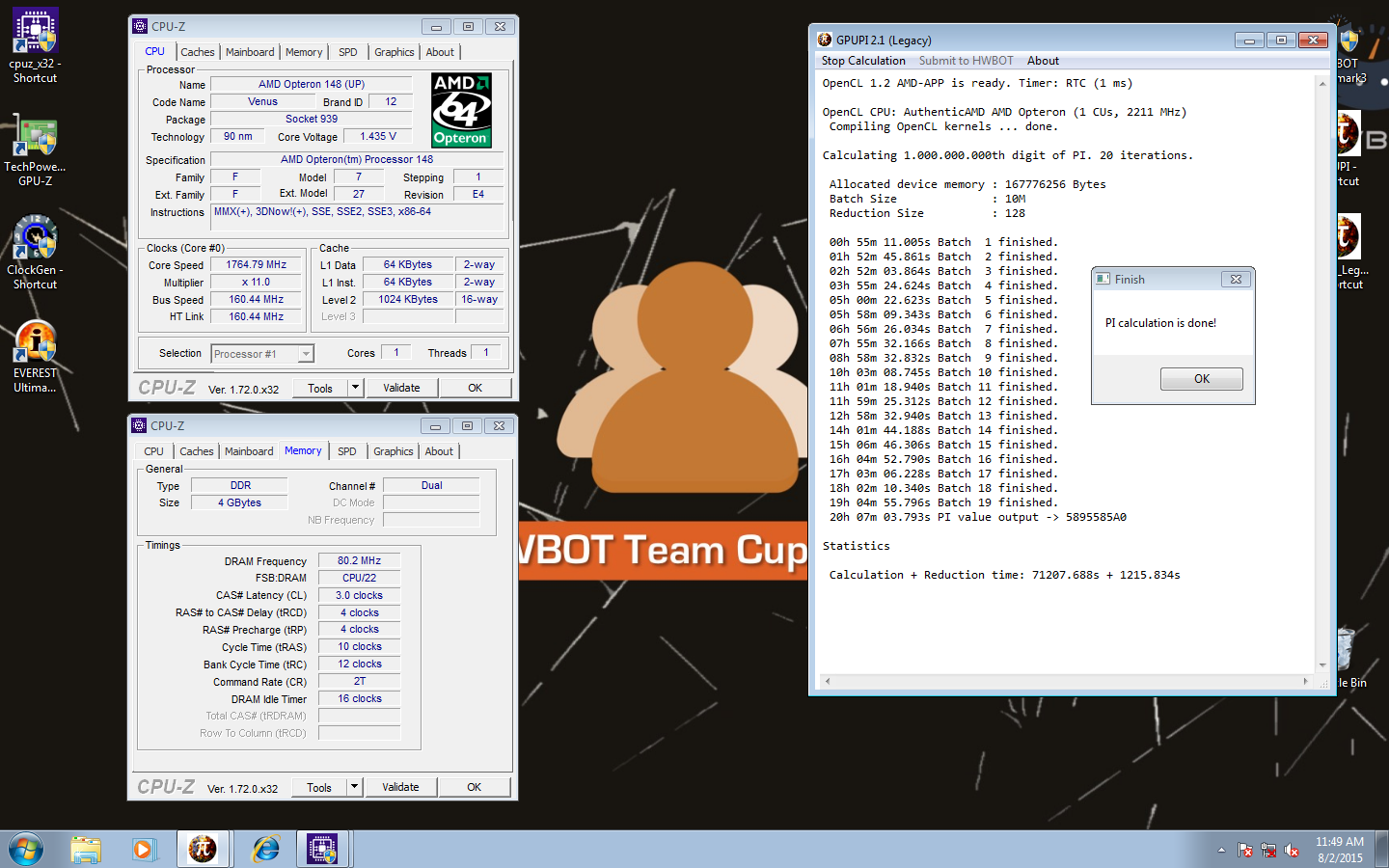Open TechPowerUp GPU-Z desktop icon
This screenshot has height=868, width=1389.
[36, 151]
